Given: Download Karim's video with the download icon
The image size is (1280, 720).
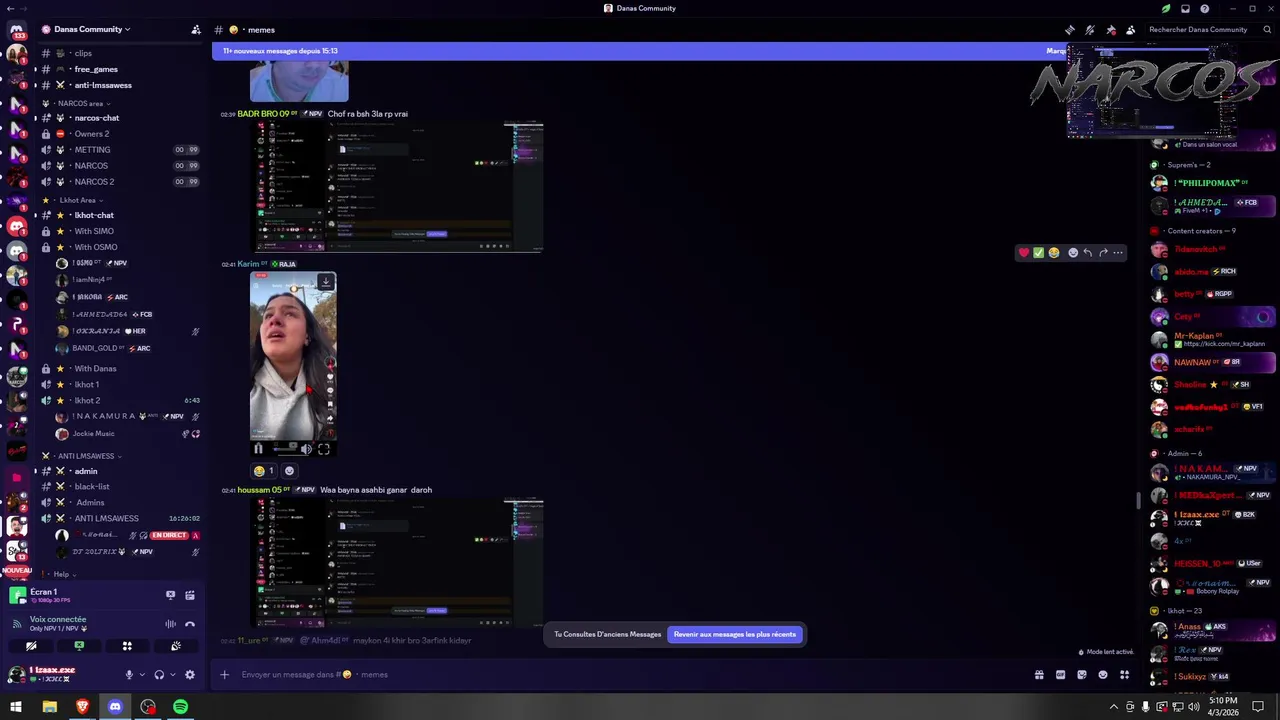Looking at the screenshot, I should (x=325, y=283).
